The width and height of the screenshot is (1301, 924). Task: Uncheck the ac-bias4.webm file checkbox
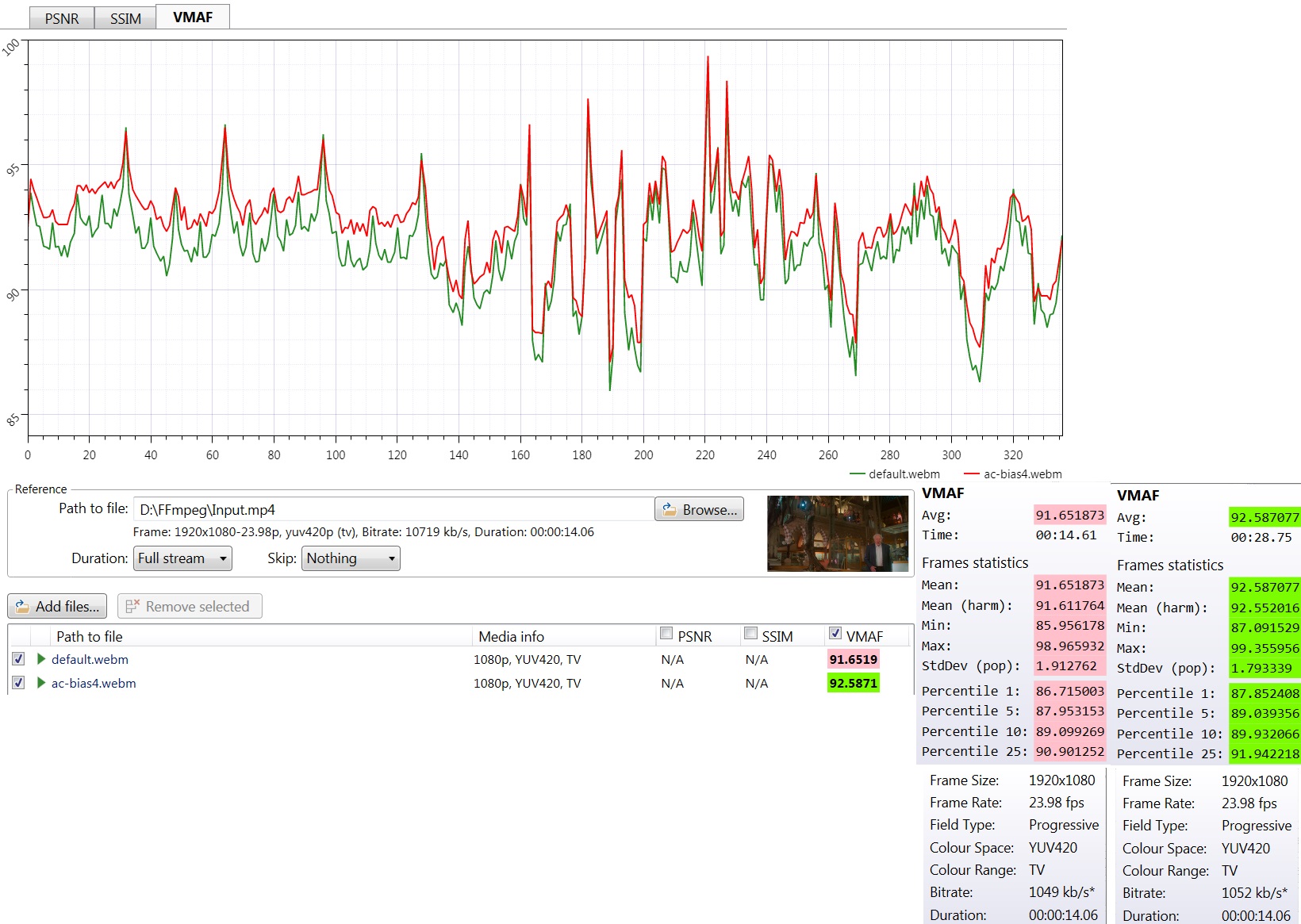(18, 683)
